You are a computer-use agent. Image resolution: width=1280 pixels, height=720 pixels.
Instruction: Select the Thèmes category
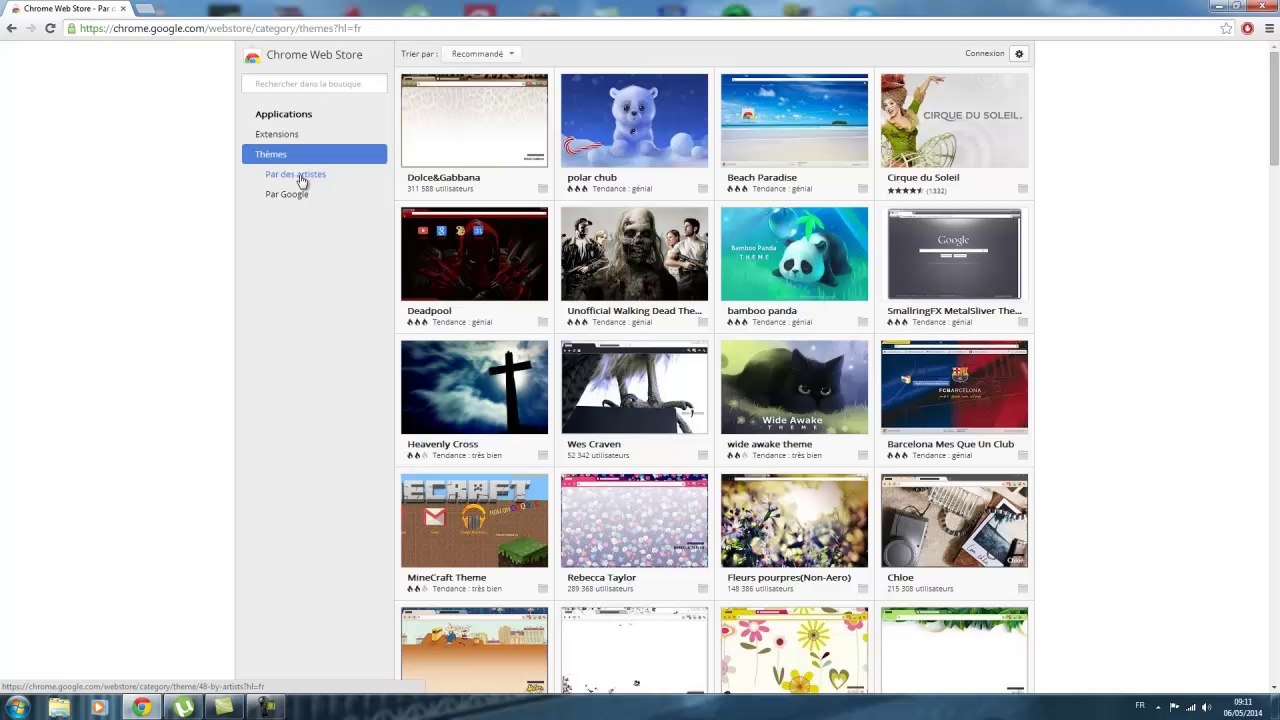[x=314, y=154]
